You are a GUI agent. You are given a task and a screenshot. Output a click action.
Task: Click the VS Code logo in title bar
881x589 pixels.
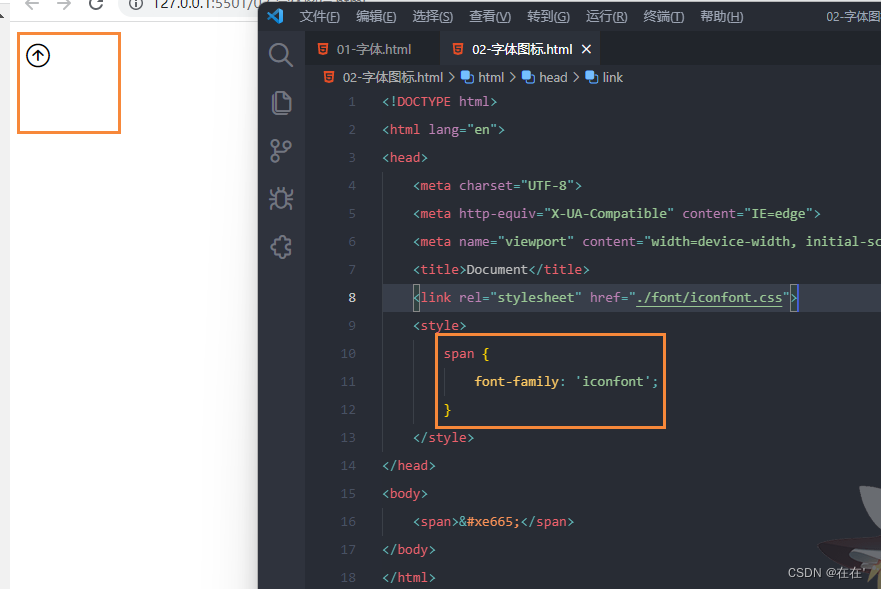click(275, 15)
